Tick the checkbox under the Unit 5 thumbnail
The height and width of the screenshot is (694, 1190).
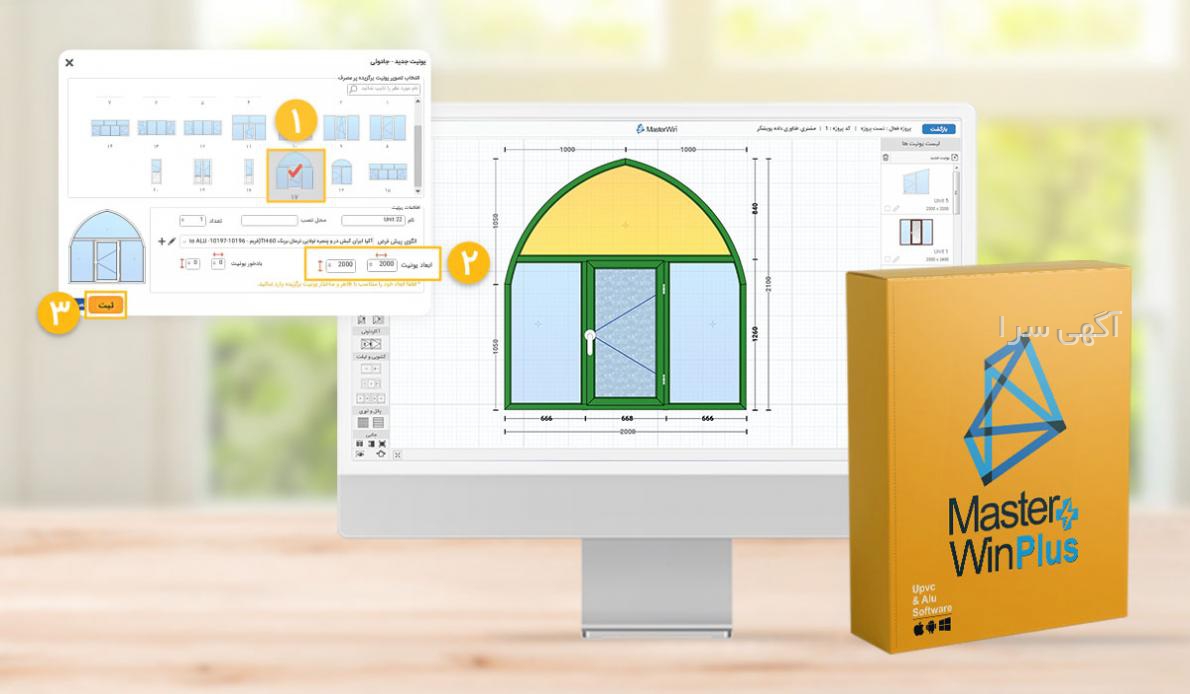click(x=887, y=208)
